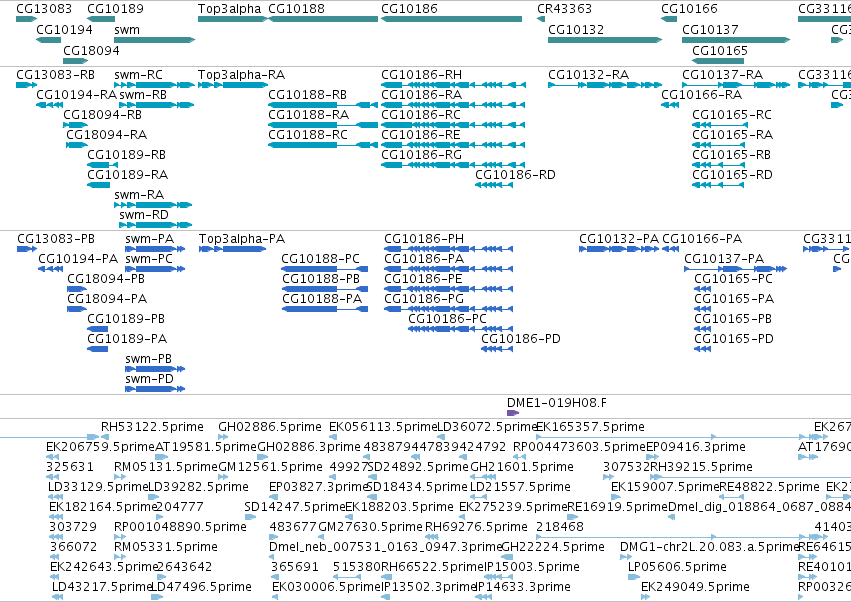Click the CG18094 gene label
Screen dimensions: 851x602
(91, 50)
